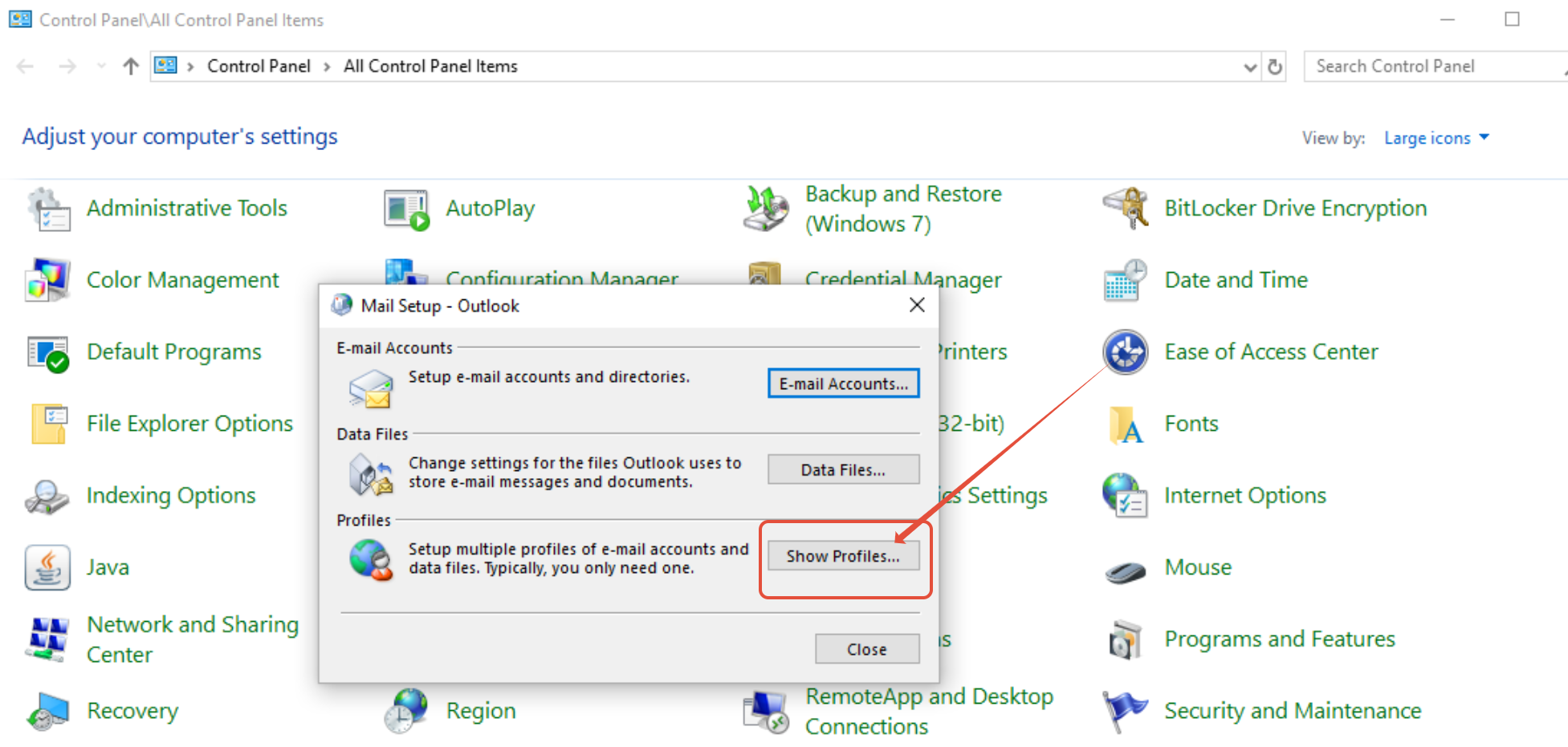Open BitLocker Drive Encryption link text
This screenshot has width=1568, height=747.
[x=1295, y=209]
